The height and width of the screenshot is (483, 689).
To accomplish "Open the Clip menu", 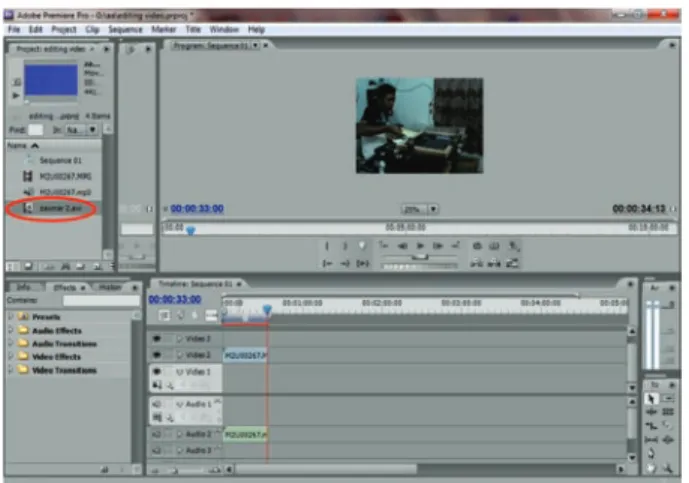I will pos(92,29).
